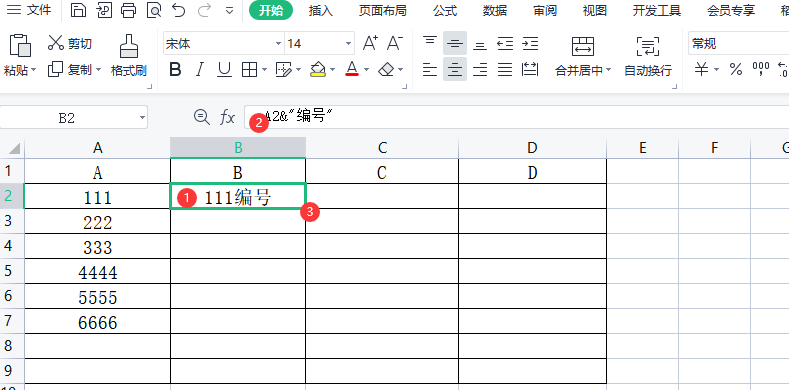The height and width of the screenshot is (390, 789).
Task: Click cell containing 4444
Action: click(x=98, y=272)
